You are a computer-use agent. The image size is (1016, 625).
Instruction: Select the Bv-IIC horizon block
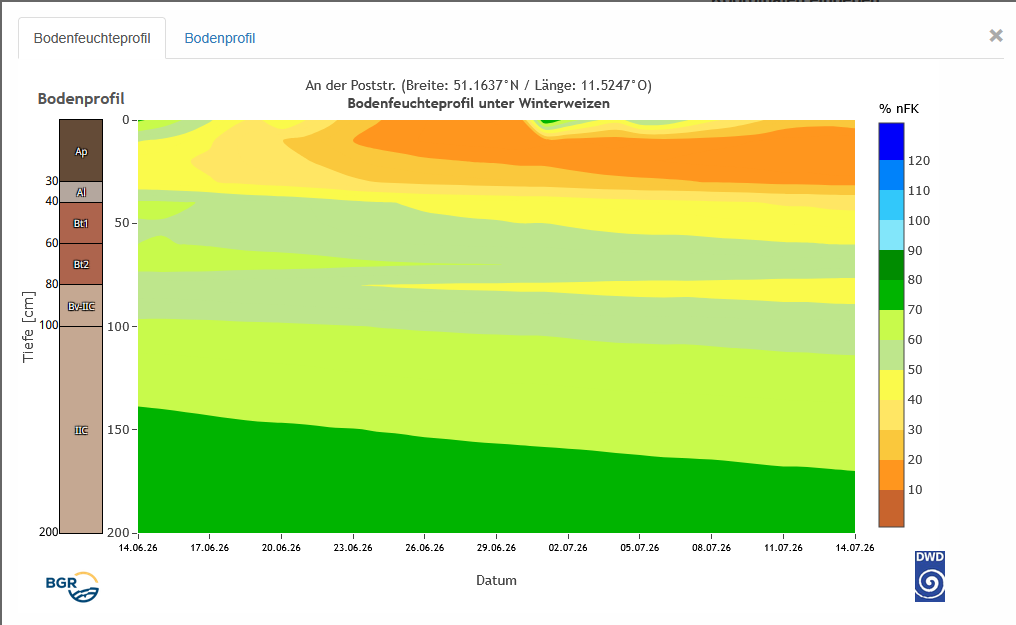(x=81, y=306)
